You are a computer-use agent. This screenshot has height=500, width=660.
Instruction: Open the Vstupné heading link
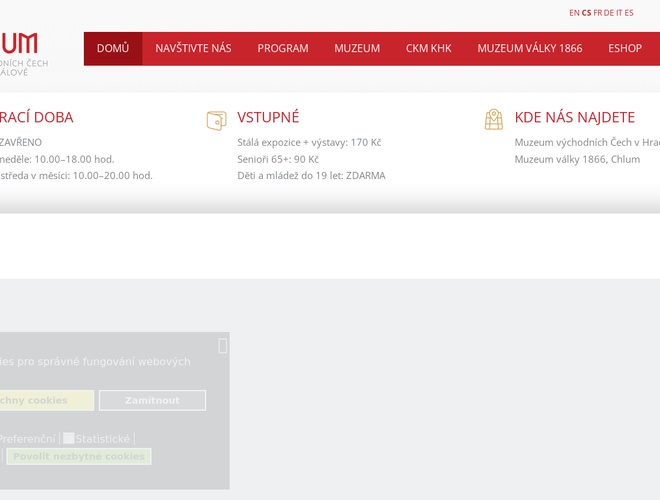268,118
